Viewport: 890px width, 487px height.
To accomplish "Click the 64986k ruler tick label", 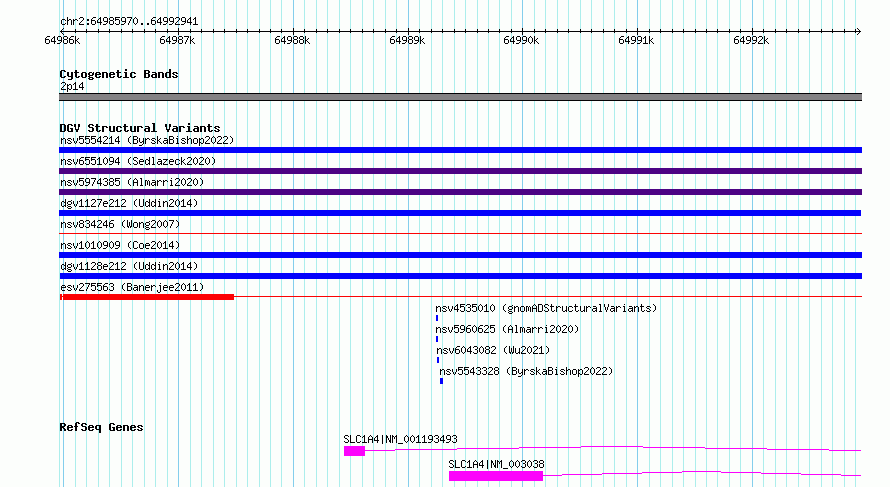I will (x=62, y=41).
